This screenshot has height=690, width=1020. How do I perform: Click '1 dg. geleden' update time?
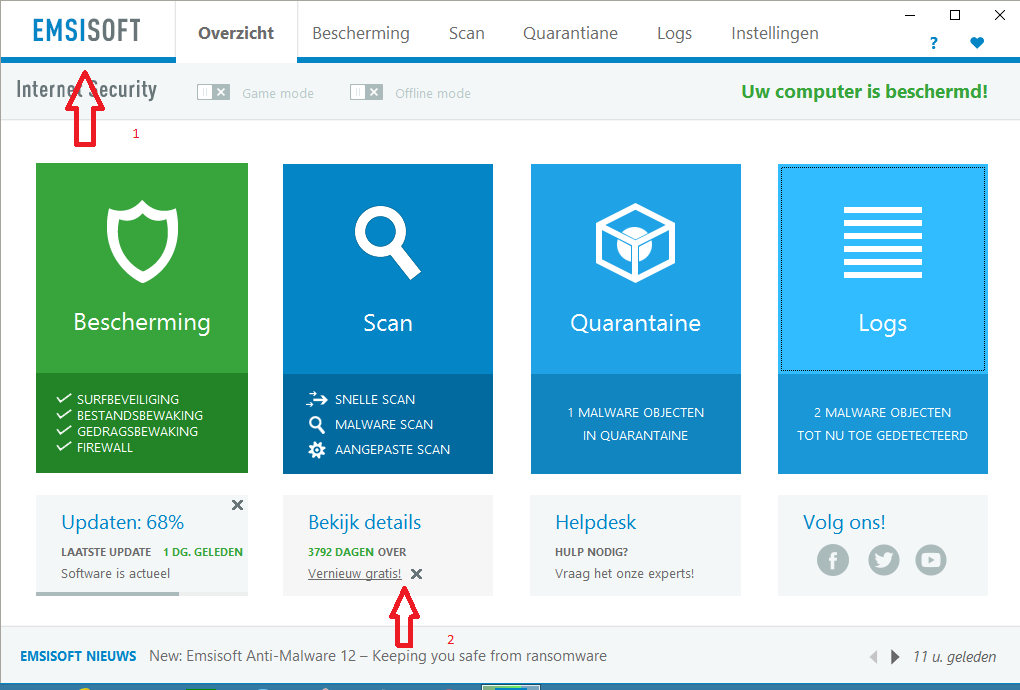click(x=203, y=552)
